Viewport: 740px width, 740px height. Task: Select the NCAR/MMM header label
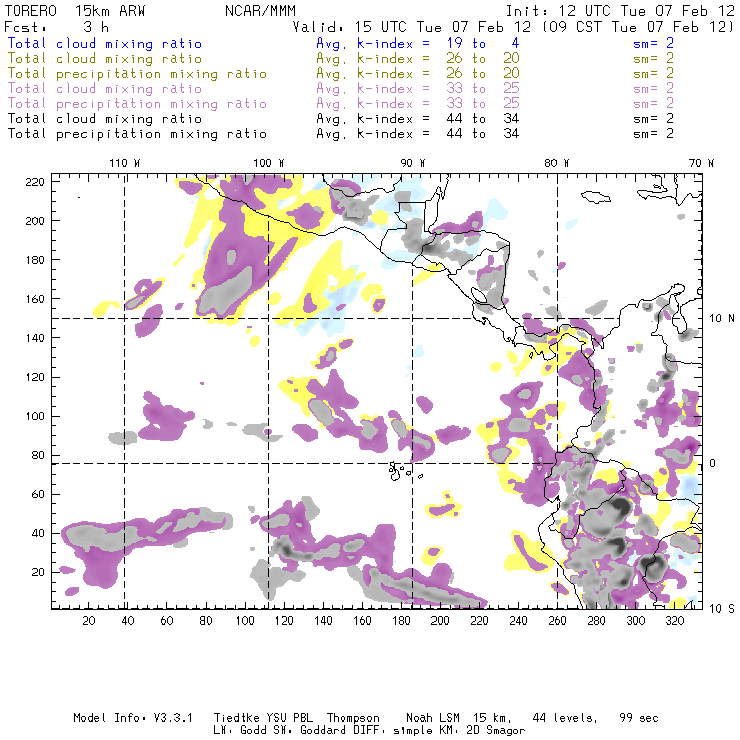(260, 9)
